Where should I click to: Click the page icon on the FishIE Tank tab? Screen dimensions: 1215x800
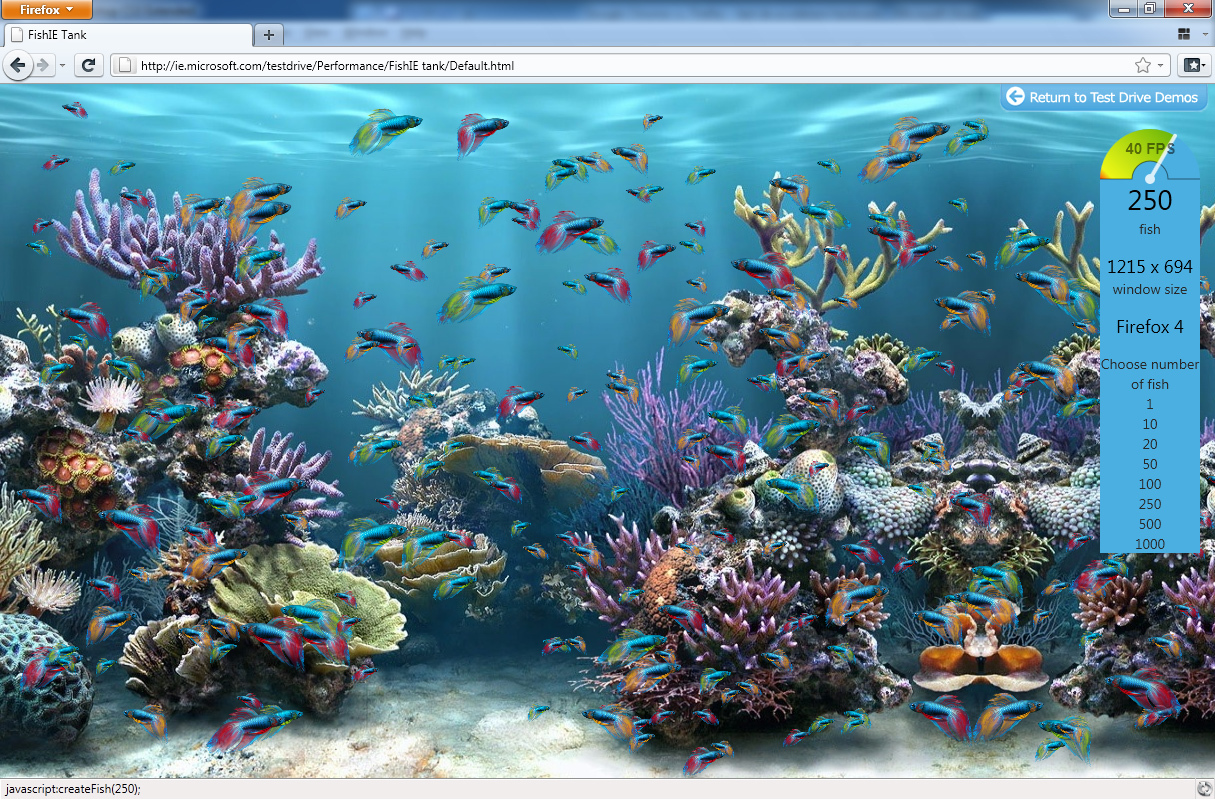(x=17, y=34)
